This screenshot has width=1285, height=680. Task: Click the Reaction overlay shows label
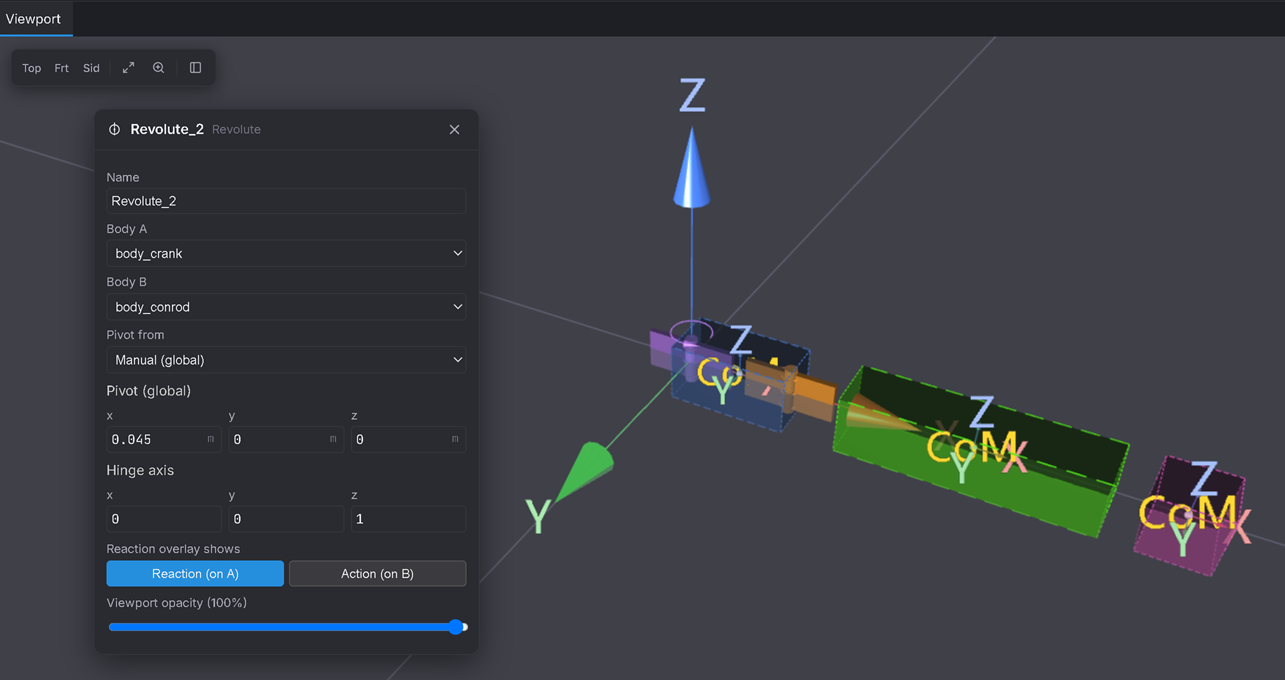pyautogui.click(x=173, y=549)
